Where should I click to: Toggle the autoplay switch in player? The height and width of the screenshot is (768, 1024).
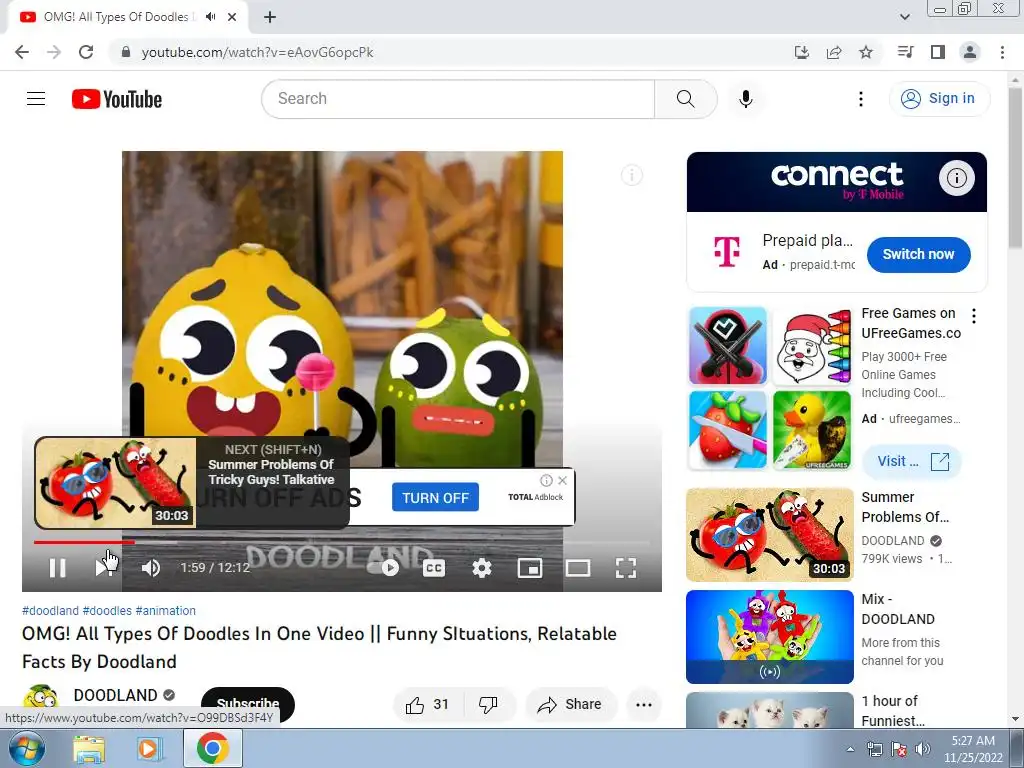click(383, 568)
